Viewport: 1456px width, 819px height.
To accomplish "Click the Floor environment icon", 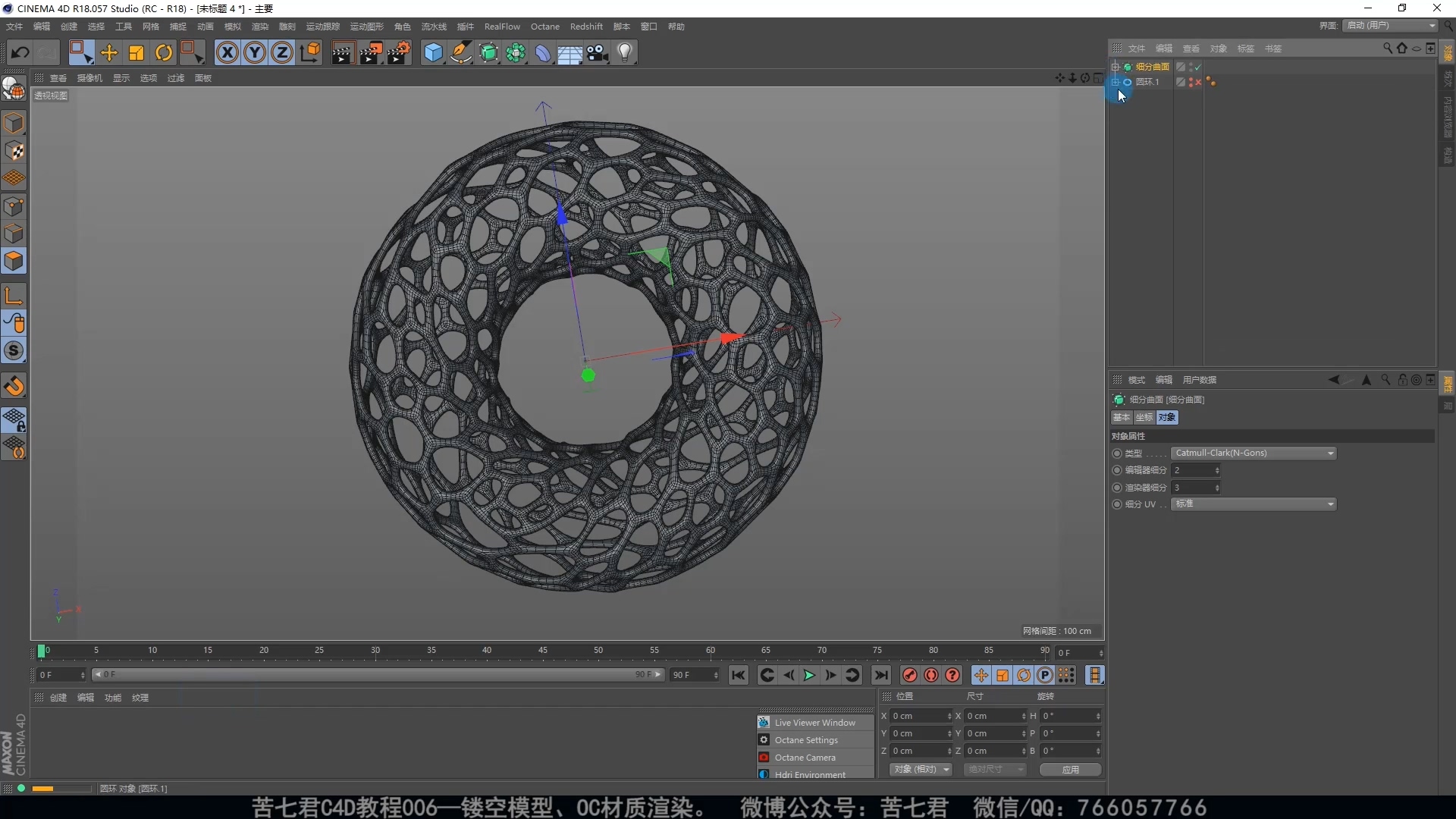I will 570,52.
